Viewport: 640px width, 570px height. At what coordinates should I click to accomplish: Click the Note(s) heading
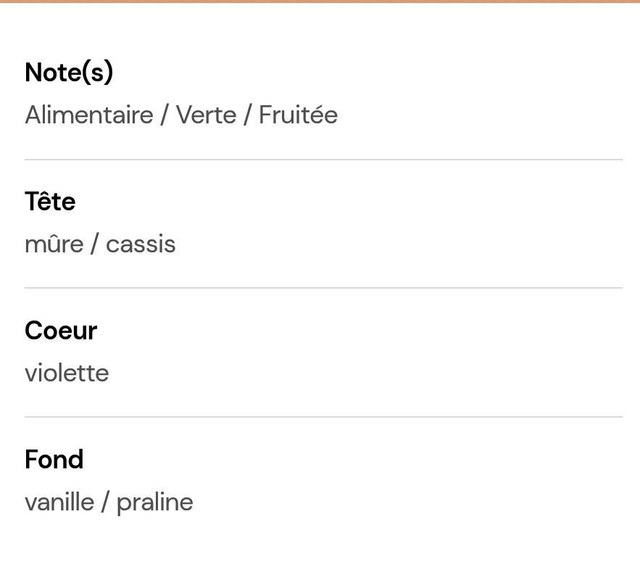pyautogui.click(x=69, y=72)
